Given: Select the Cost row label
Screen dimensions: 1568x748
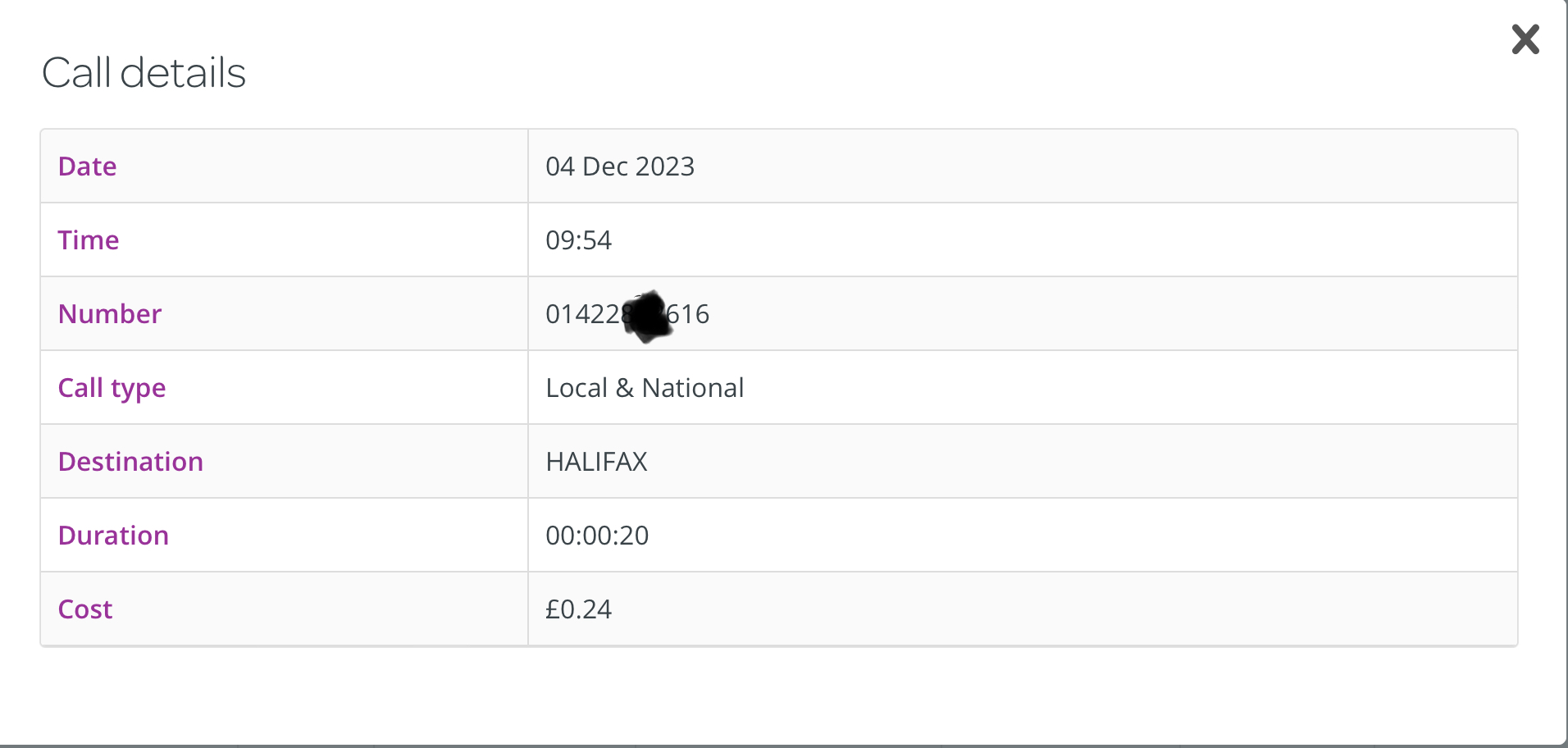Looking at the screenshot, I should pyautogui.click(x=84, y=609).
